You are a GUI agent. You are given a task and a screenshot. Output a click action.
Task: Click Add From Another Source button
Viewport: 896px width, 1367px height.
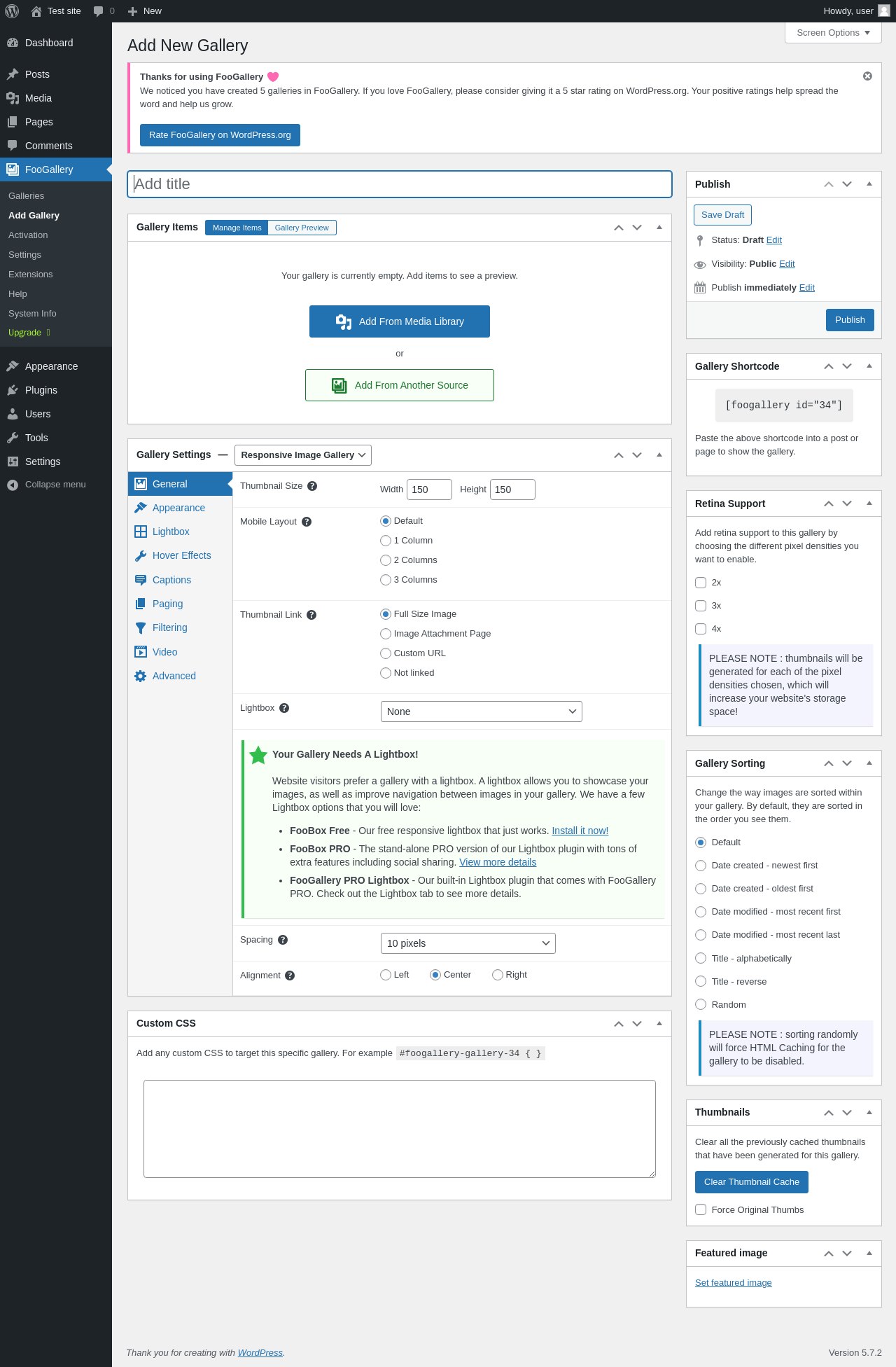tap(400, 385)
